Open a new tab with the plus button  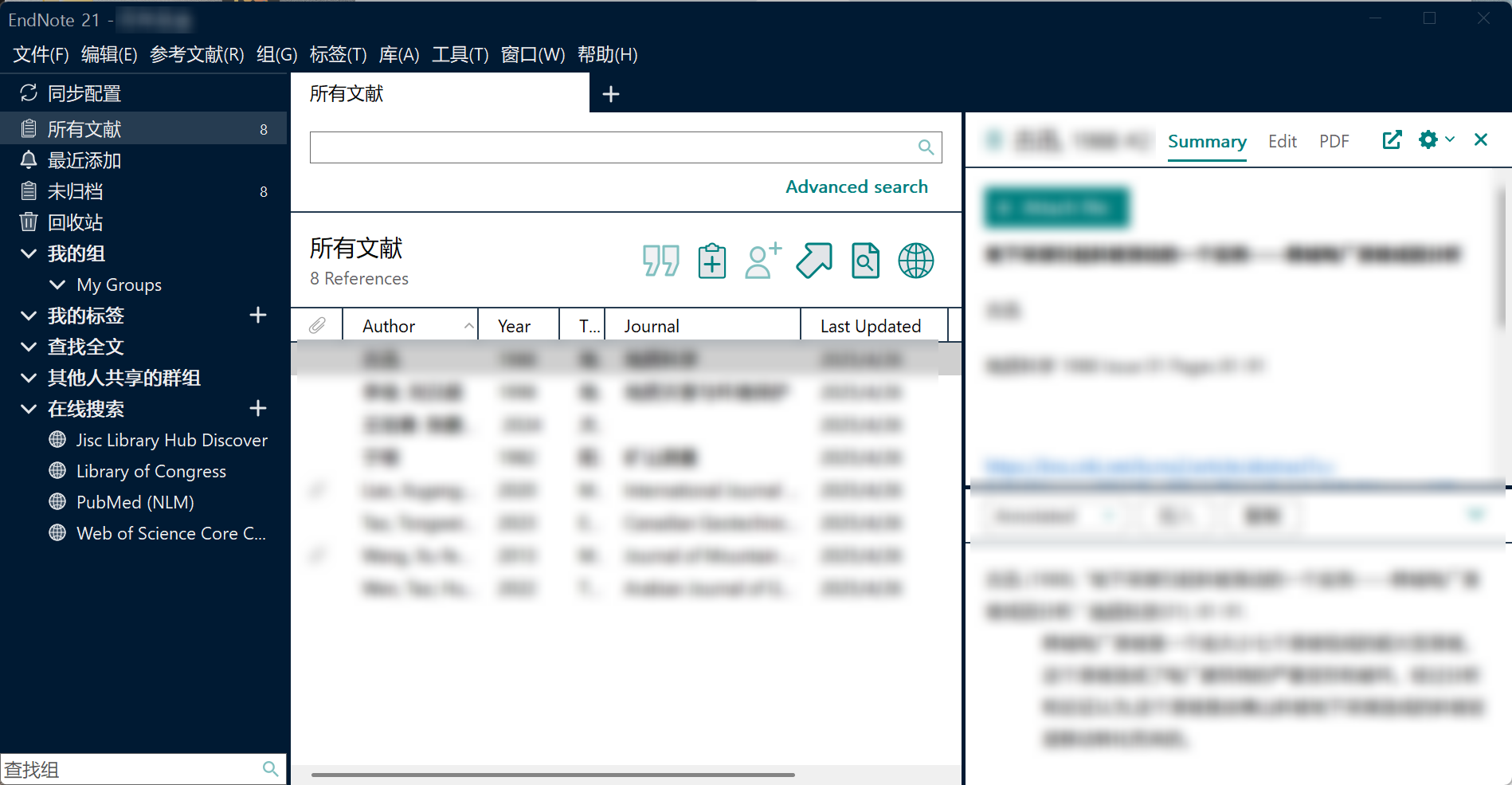(x=611, y=94)
